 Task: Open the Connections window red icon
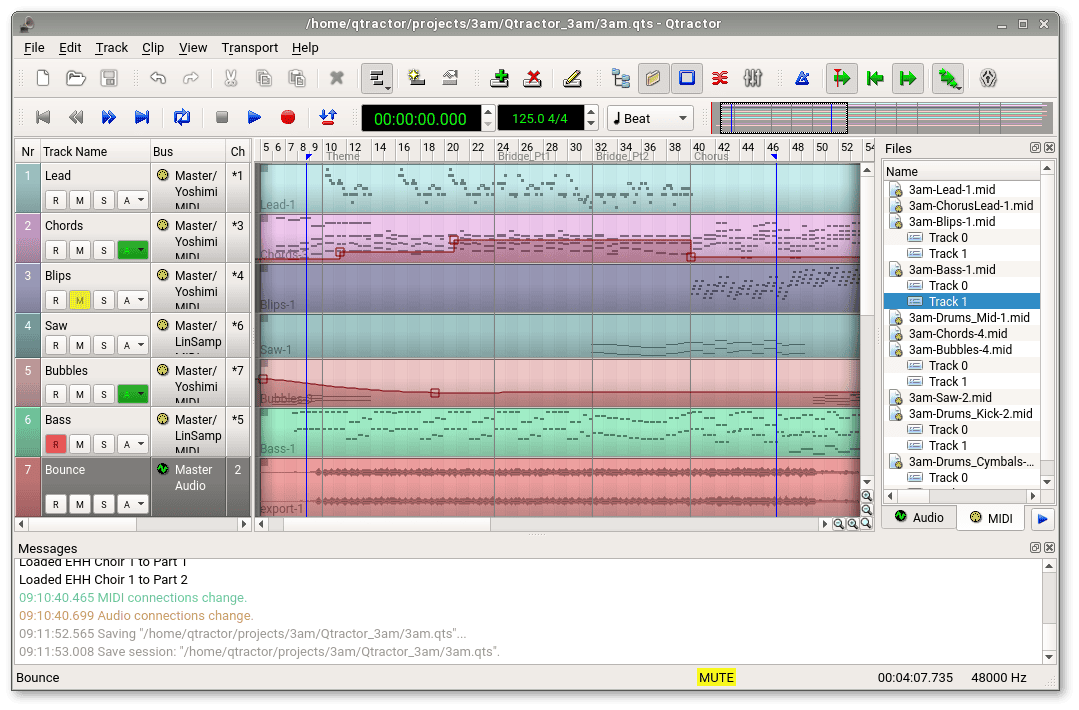tap(720, 78)
